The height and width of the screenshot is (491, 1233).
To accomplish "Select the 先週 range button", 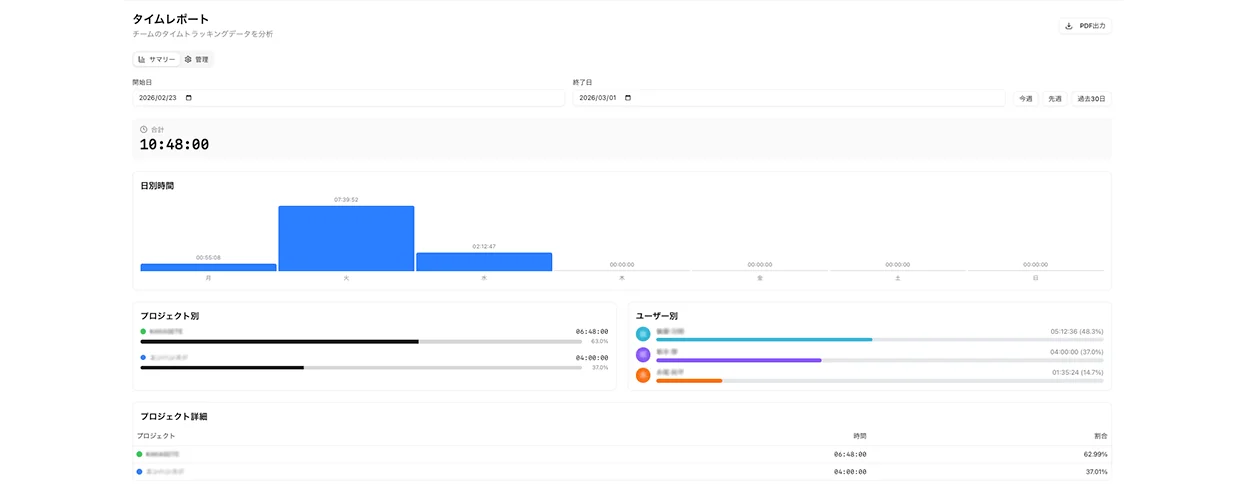I will tap(1055, 99).
